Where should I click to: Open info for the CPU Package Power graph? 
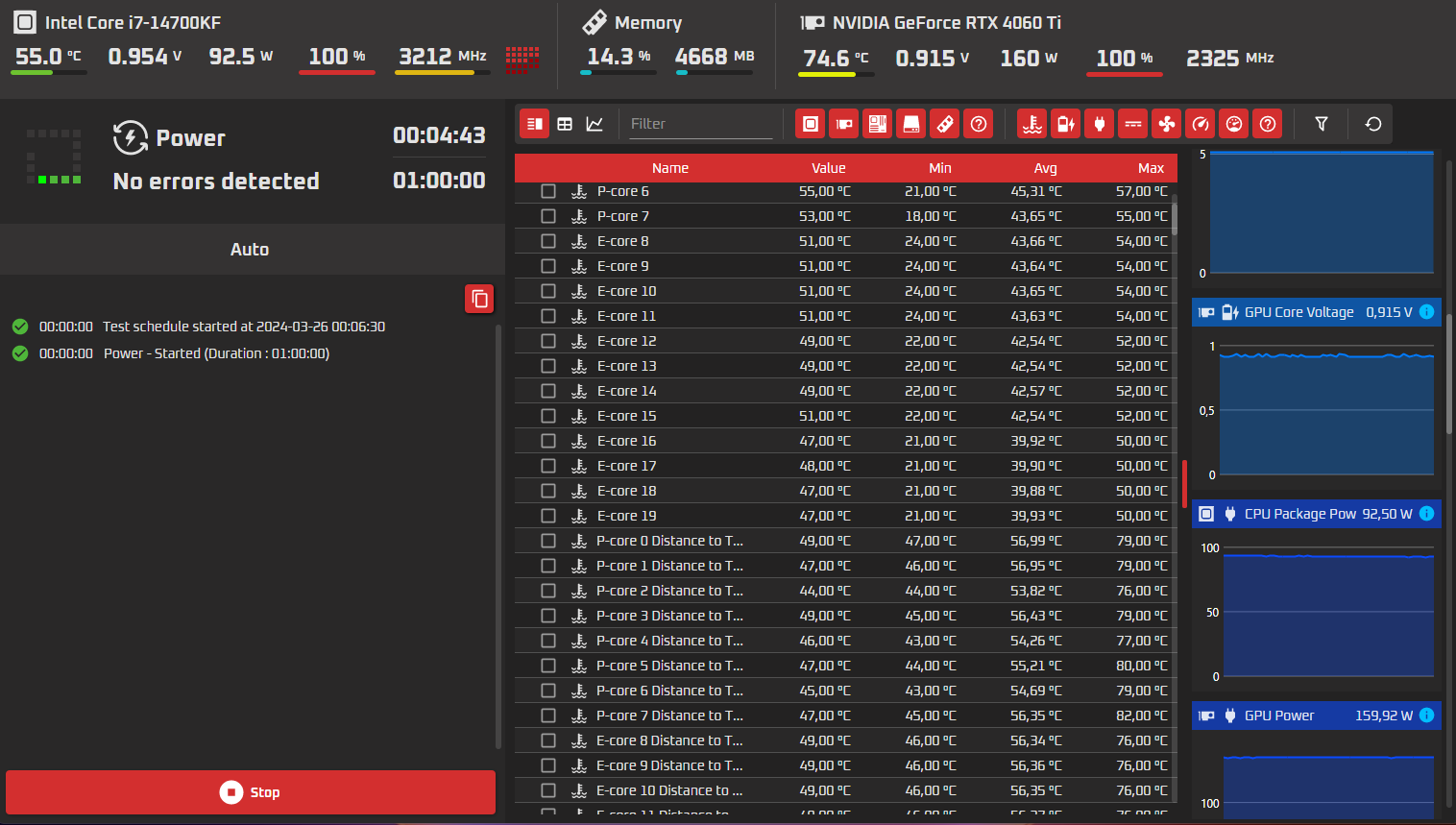tap(1426, 514)
